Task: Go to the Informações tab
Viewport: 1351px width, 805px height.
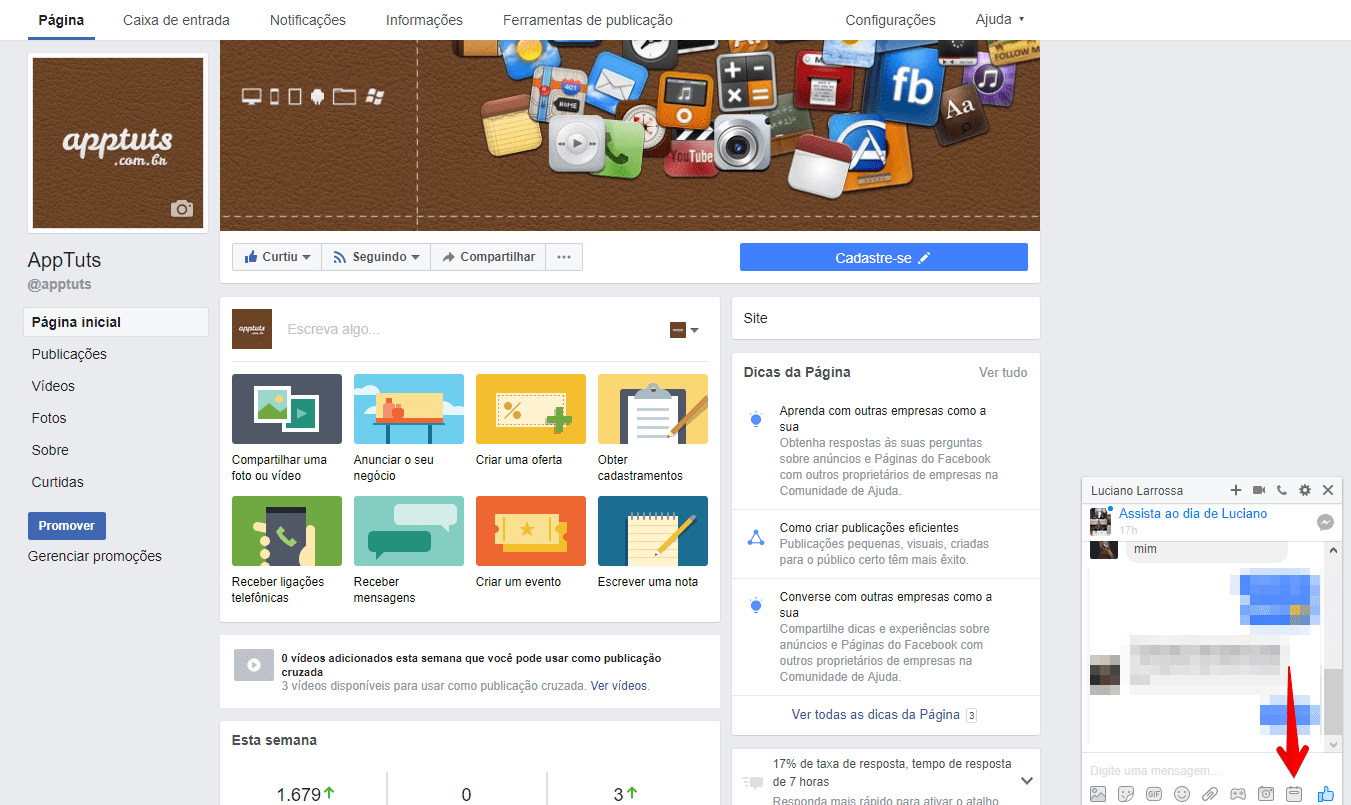Action: point(424,20)
